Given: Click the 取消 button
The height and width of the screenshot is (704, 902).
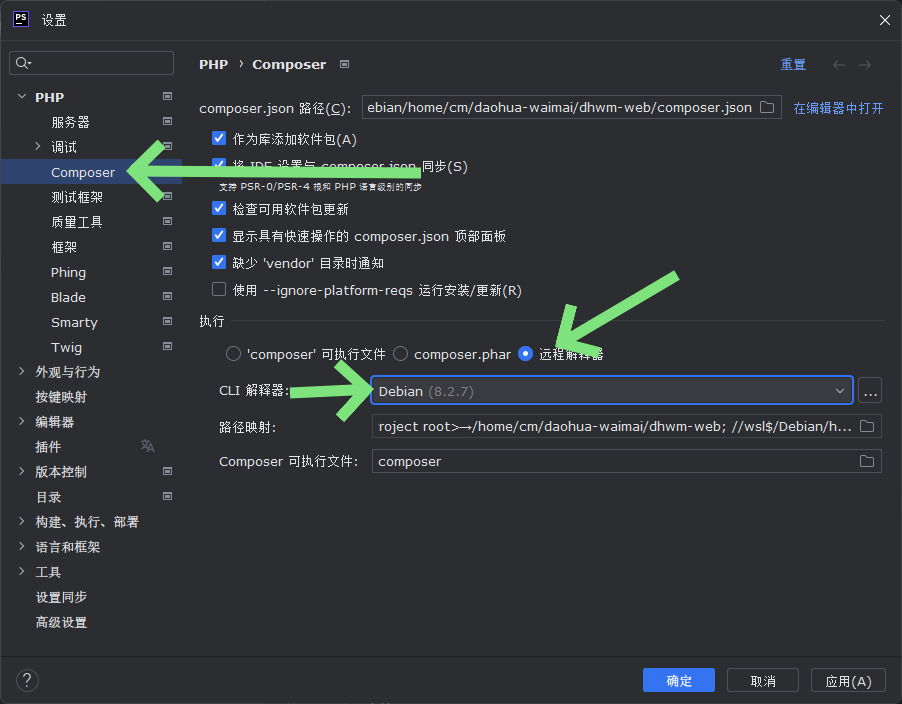Looking at the screenshot, I should click(763, 680).
